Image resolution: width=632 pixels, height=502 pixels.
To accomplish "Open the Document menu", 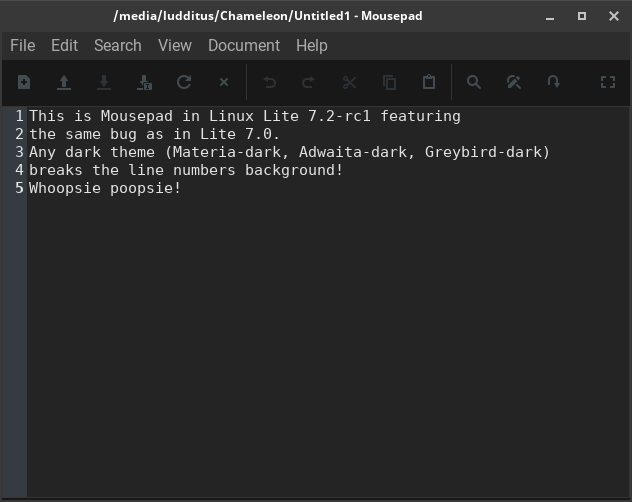I will [x=243, y=46].
